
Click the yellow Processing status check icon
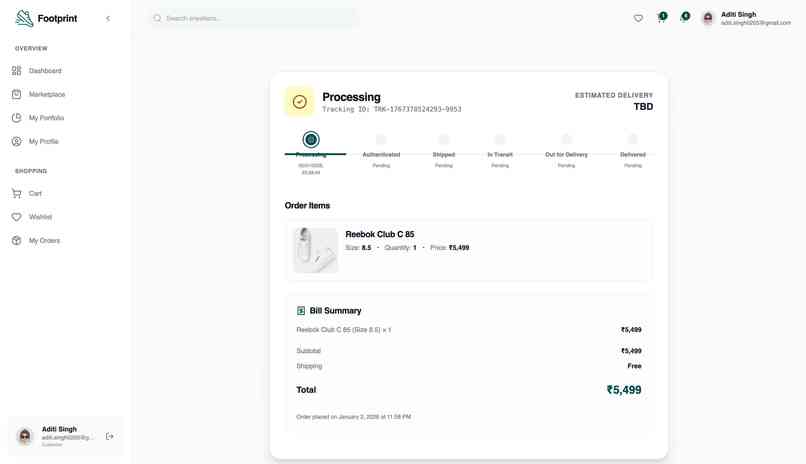click(300, 102)
